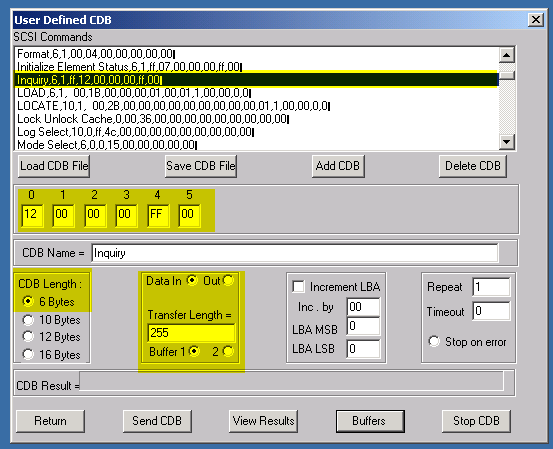553x449 pixels.
Task: Edit CDB byte 3 field
Action: pyautogui.click(x=126, y=215)
